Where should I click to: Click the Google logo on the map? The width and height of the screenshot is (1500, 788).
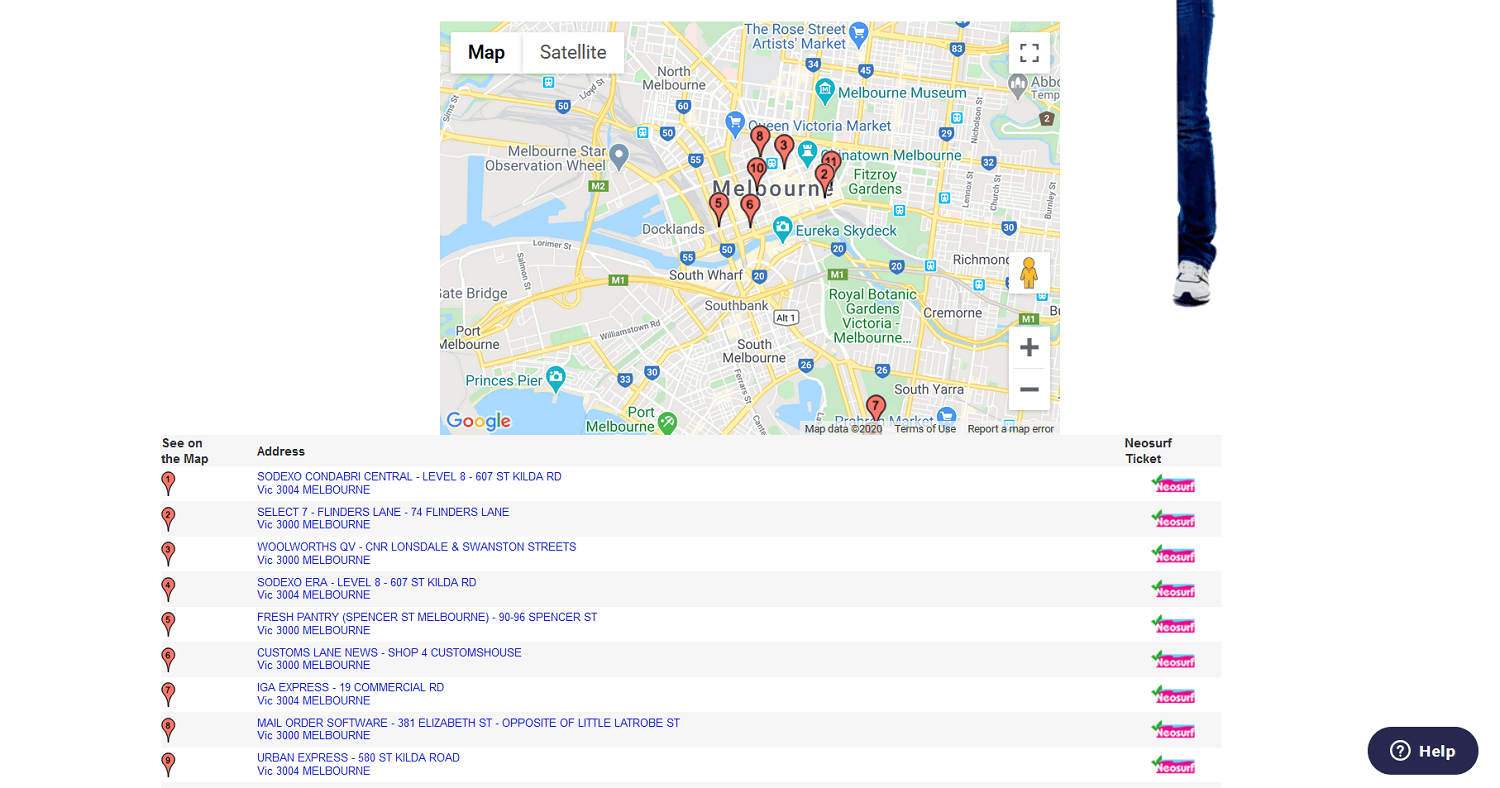pyautogui.click(x=479, y=421)
